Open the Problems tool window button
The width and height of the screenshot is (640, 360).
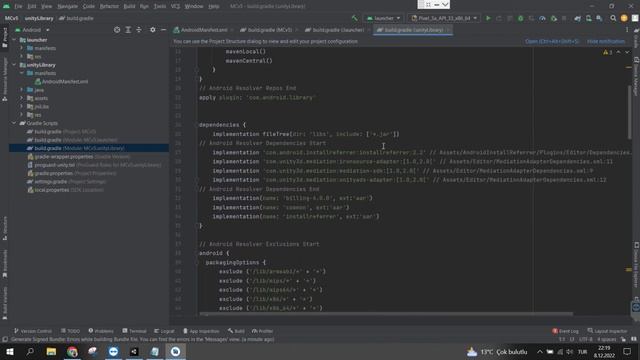101,331
